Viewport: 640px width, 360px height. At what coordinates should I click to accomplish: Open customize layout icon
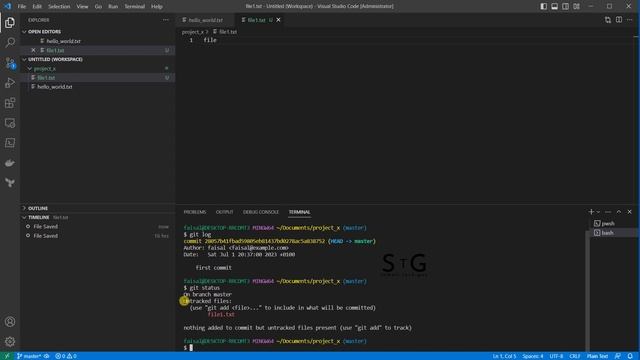click(x=576, y=6)
